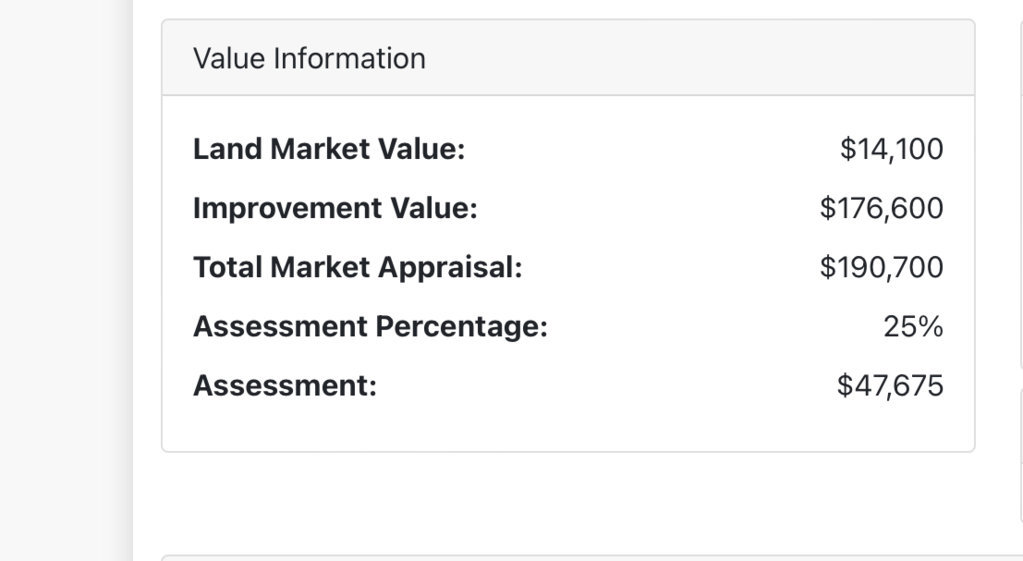
Task: Select the Improvement Value label
Action: point(335,209)
